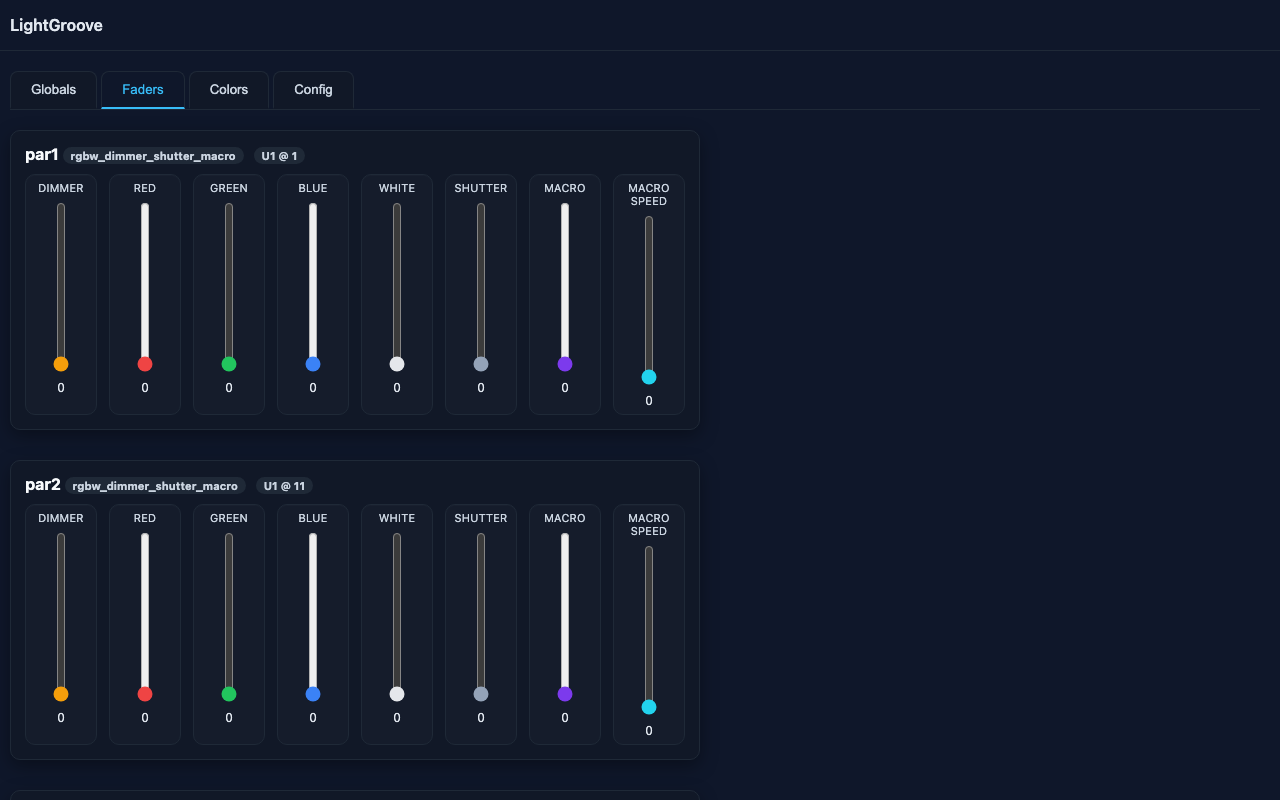
Task: Click the WHITE fader handle for par1
Action: (x=397, y=363)
